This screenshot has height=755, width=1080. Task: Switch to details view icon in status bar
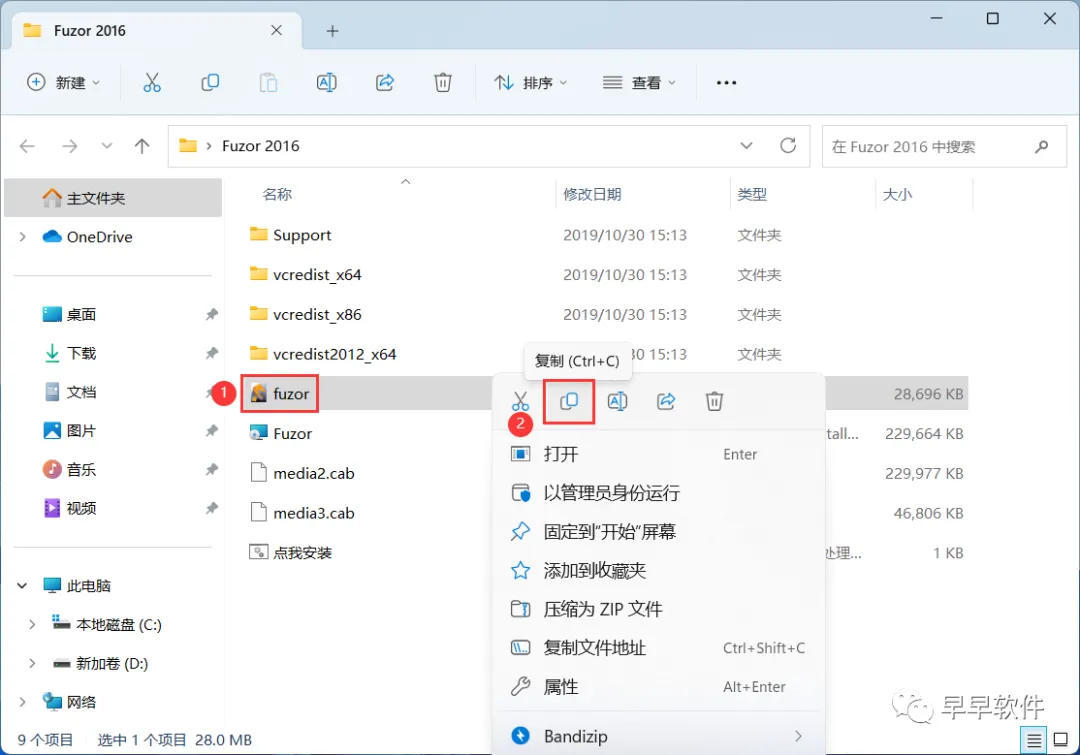pos(1034,740)
